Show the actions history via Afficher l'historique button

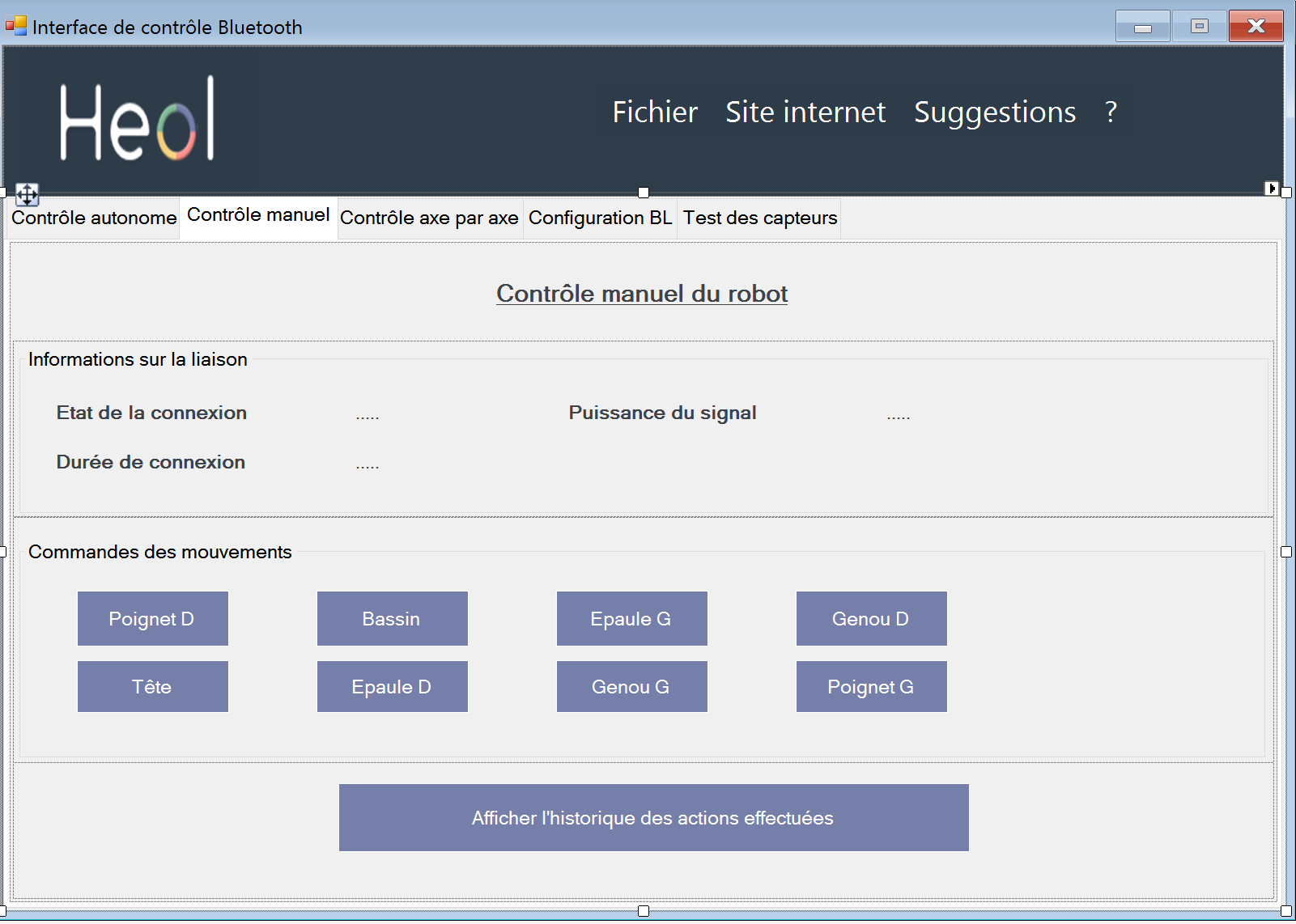pyautogui.click(x=653, y=818)
